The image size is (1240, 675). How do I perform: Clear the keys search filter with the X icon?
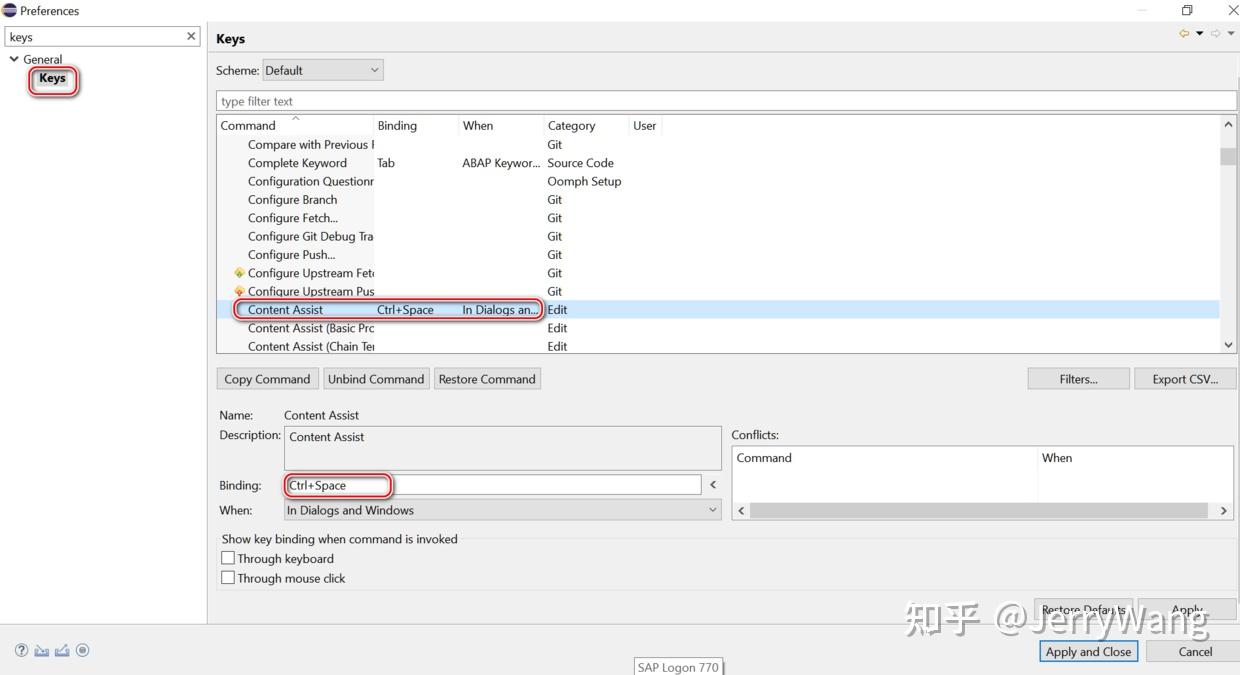190,36
